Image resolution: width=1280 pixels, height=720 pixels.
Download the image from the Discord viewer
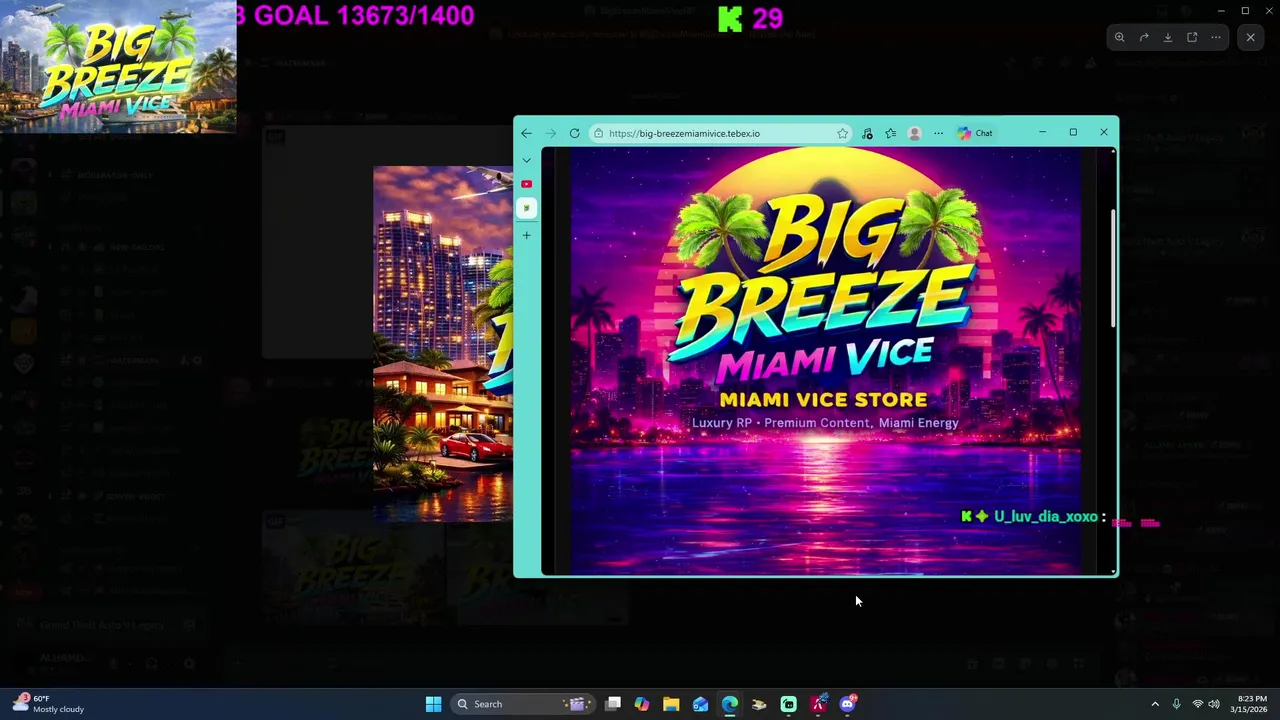pyautogui.click(x=1168, y=37)
